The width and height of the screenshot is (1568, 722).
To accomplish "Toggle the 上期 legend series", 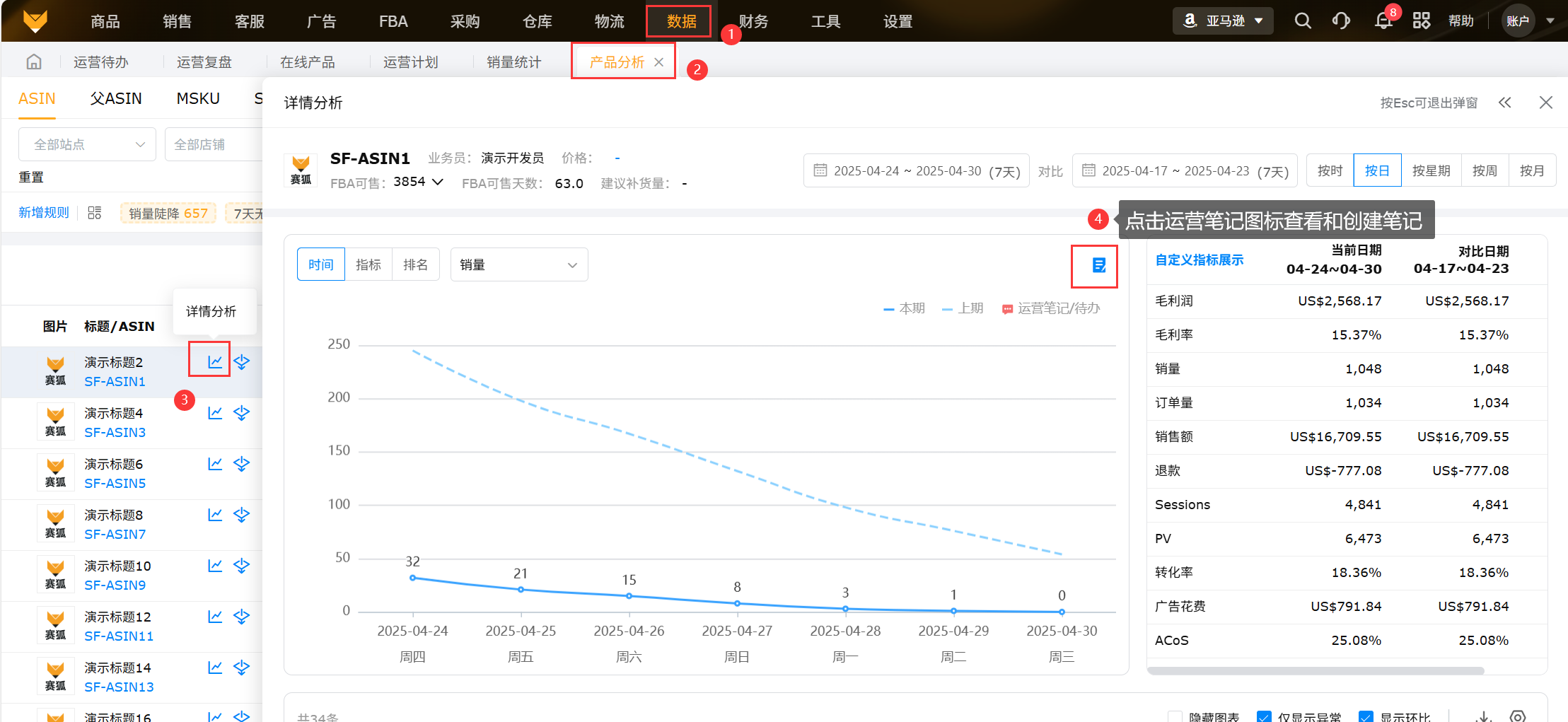I will 963,308.
